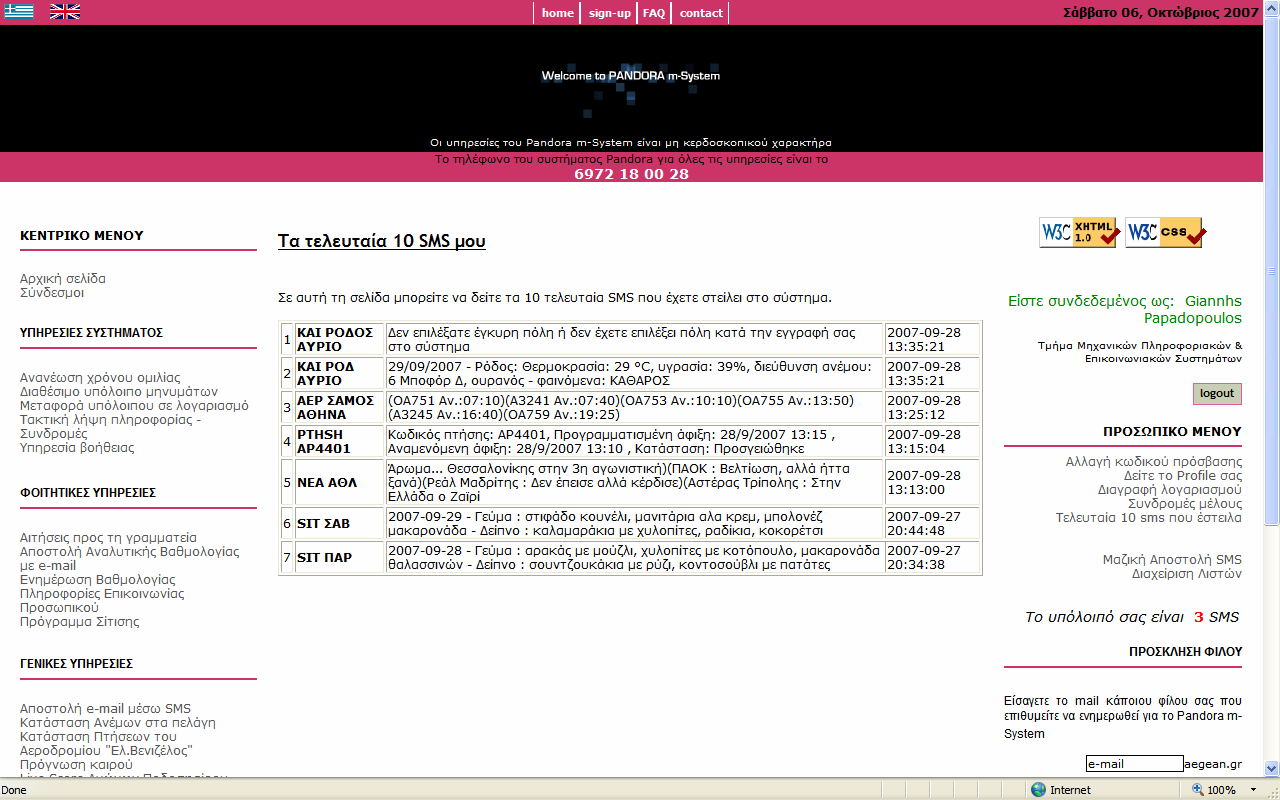Viewport: 1280px width, 800px height.
Task: Open the FAQ menu item
Action: (654, 13)
